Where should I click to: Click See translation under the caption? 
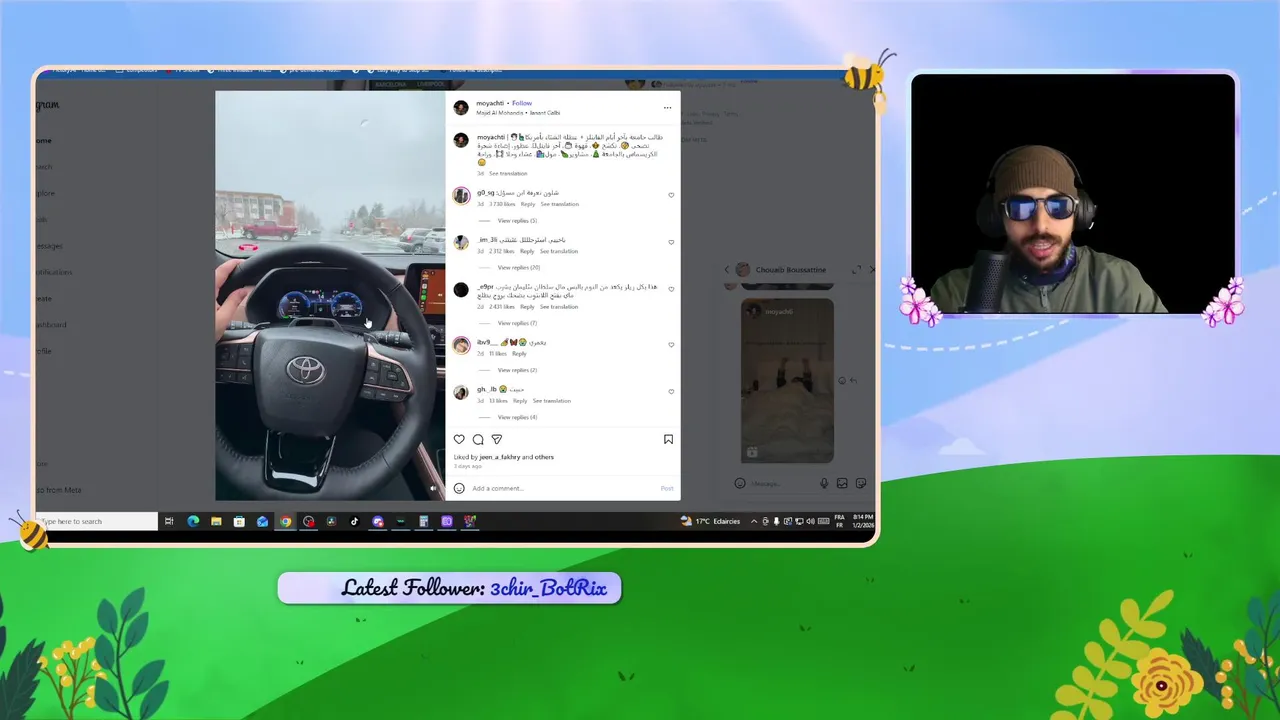(x=508, y=174)
